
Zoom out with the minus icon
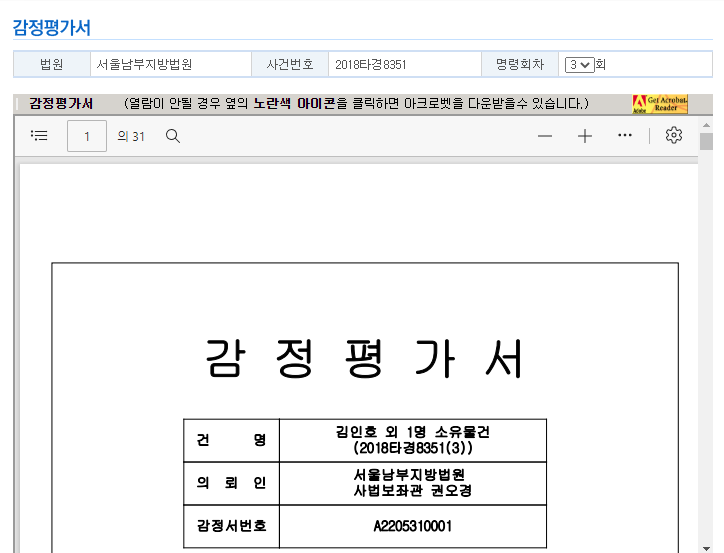coord(545,136)
